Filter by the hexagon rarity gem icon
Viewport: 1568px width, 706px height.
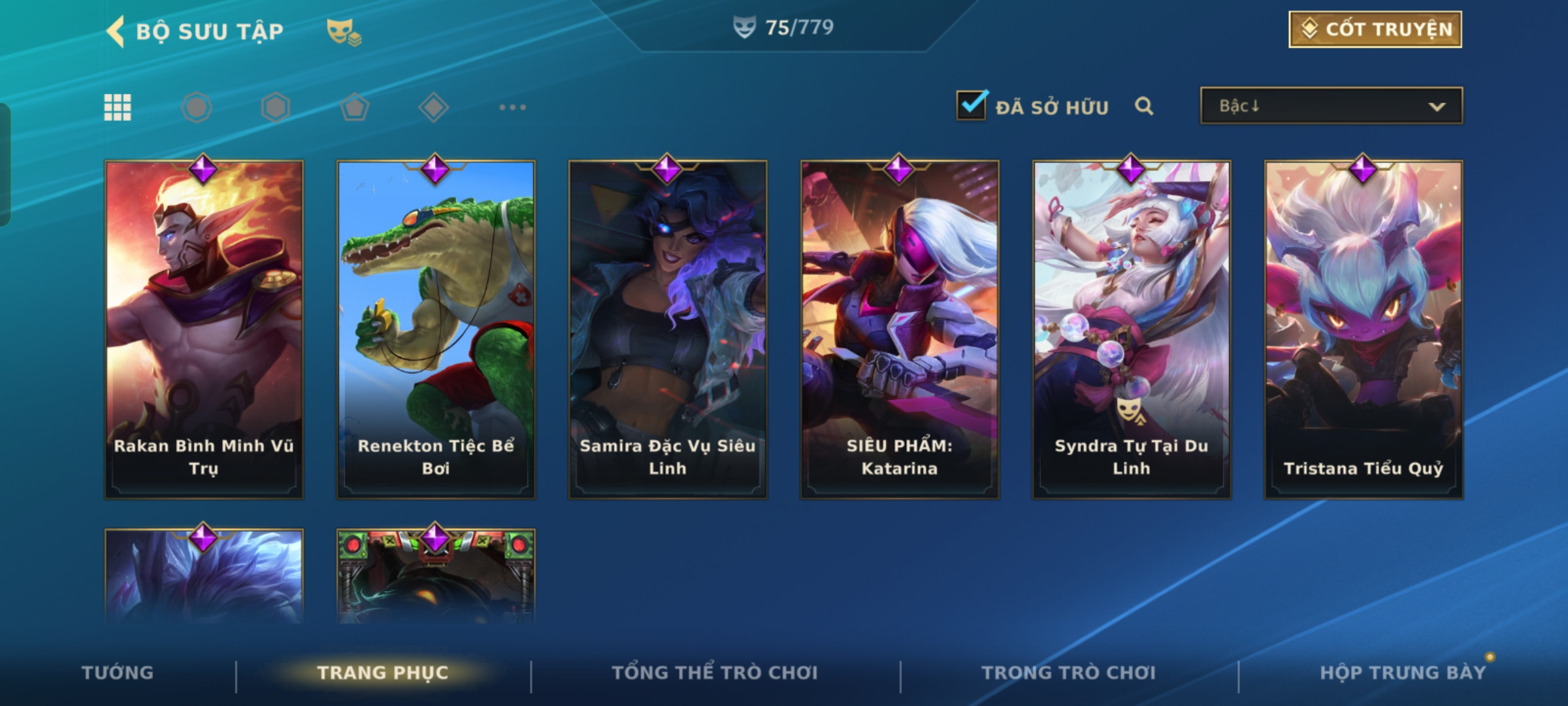276,107
